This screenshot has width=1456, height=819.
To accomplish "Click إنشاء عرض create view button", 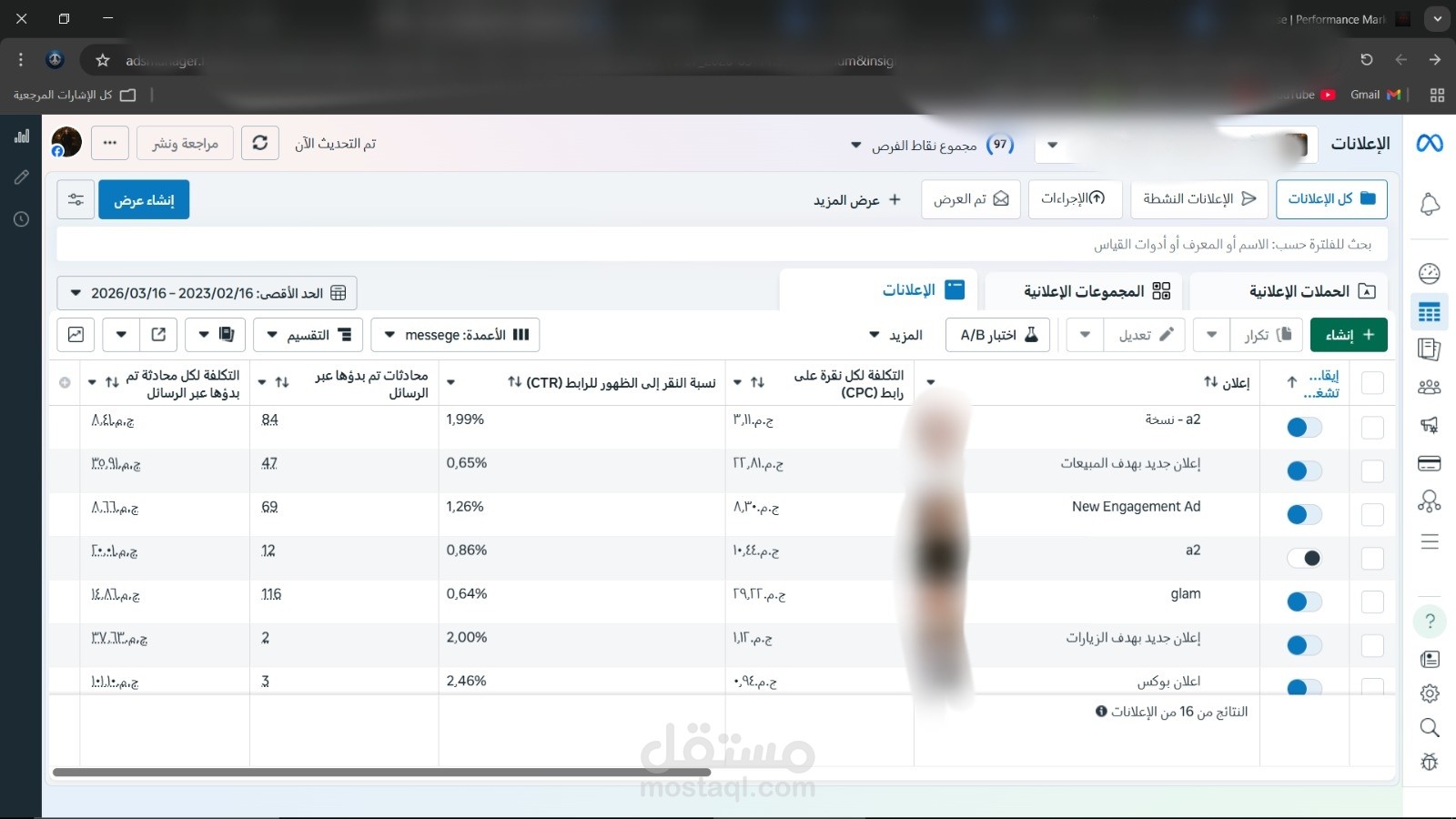I will pyautogui.click(x=144, y=199).
